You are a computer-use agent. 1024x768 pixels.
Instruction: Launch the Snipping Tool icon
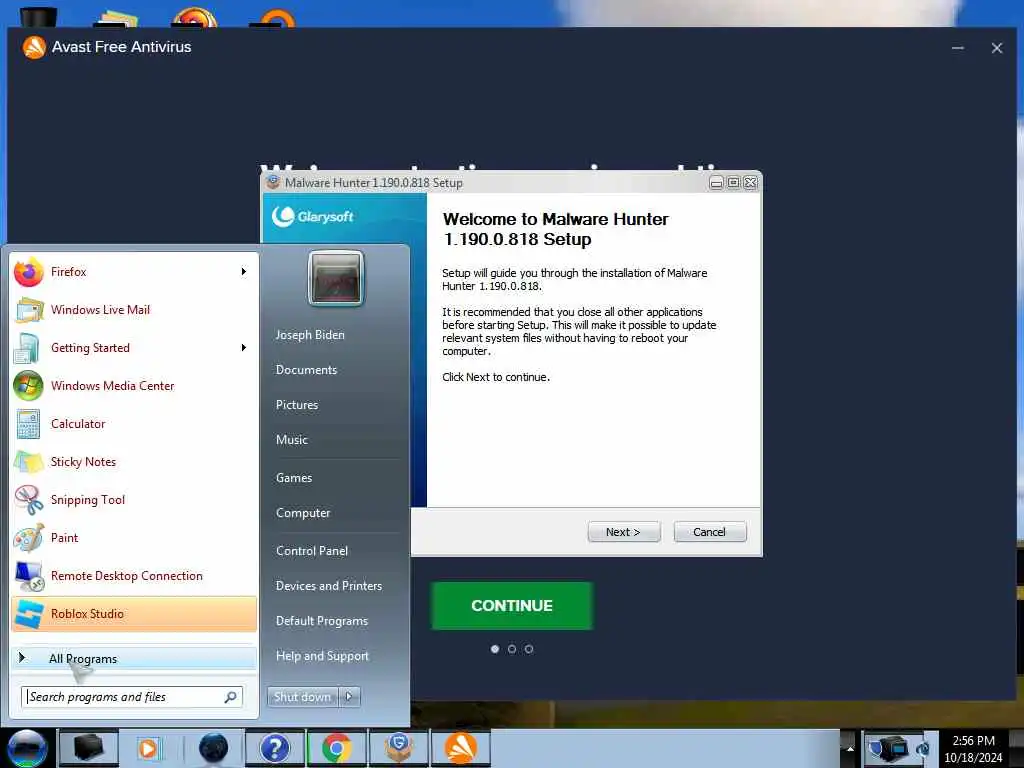pos(29,500)
